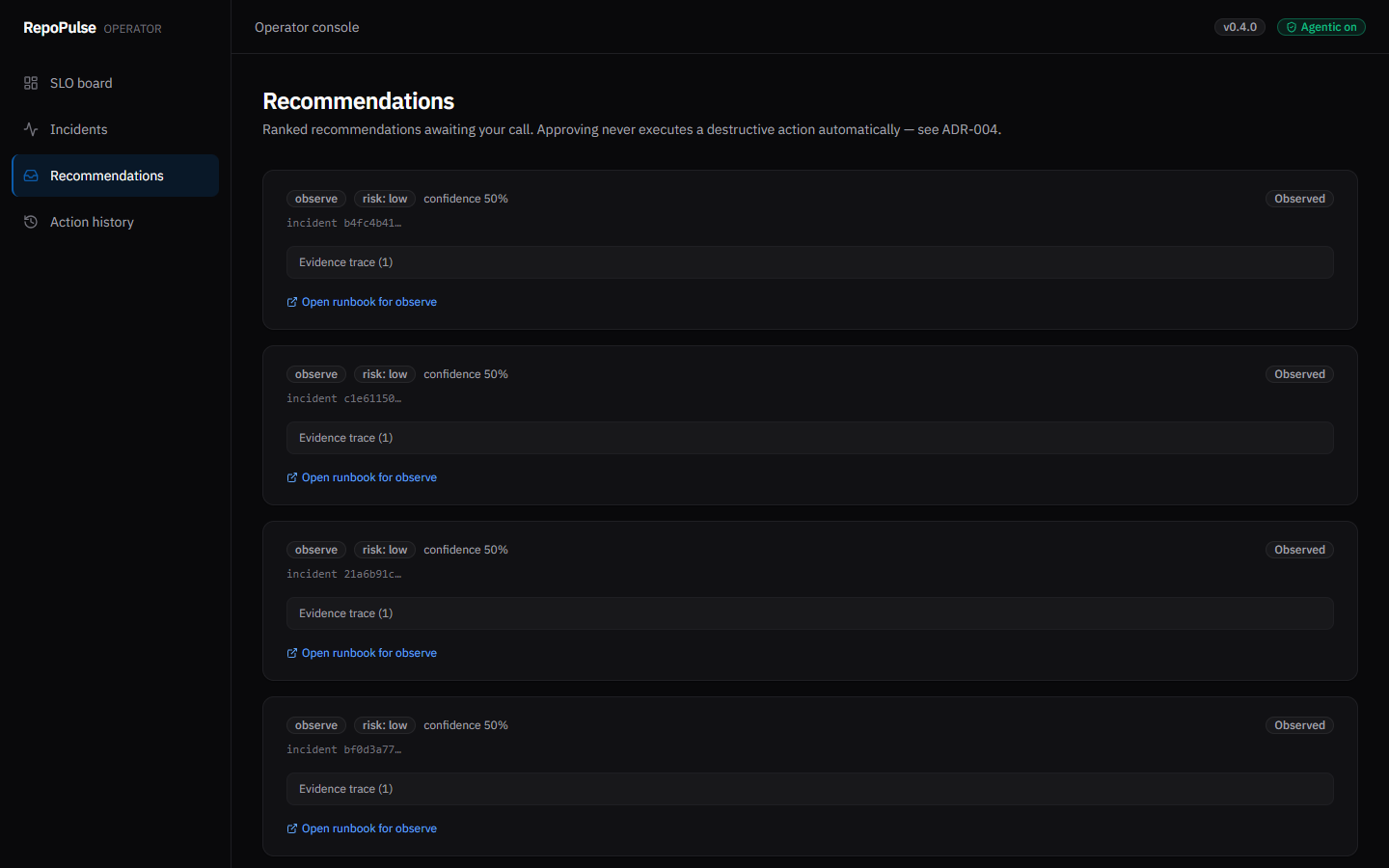This screenshot has height=868, width=1389.
Task: Click the check icon inside the Agentic on badge
Action: [1291, 26]
